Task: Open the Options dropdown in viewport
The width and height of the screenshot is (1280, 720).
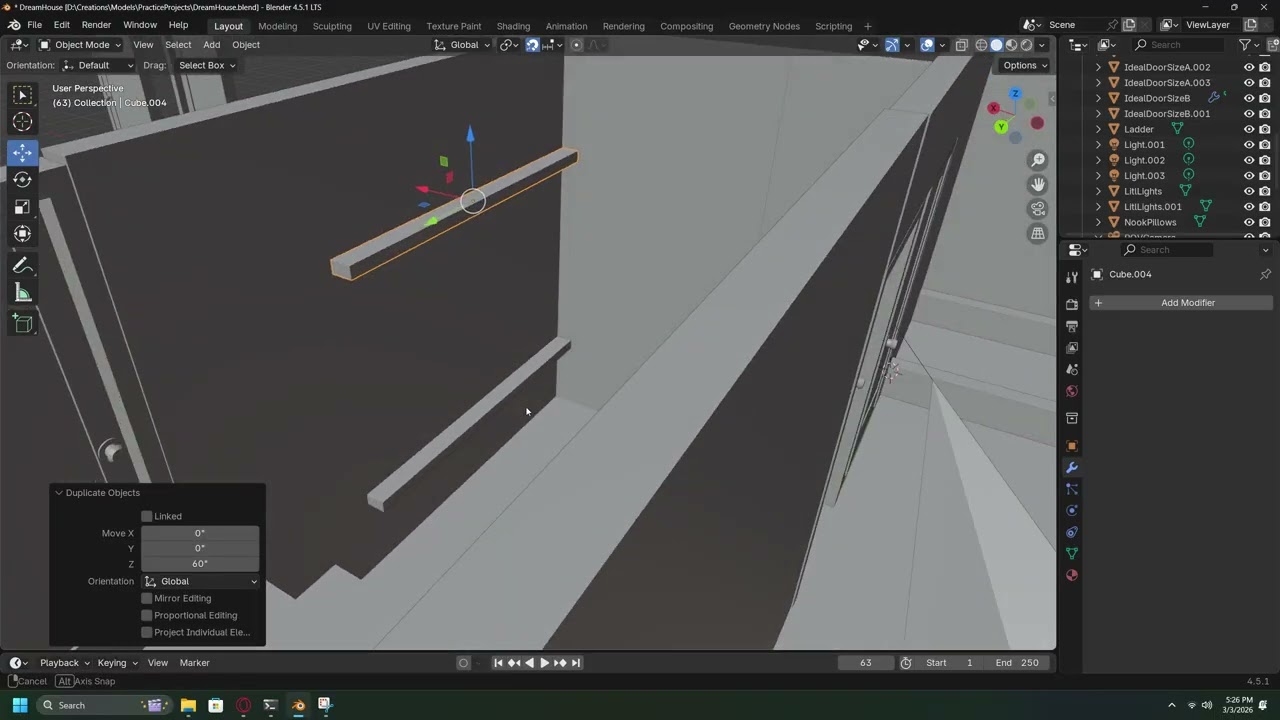Action: (x=1024, y=65)
